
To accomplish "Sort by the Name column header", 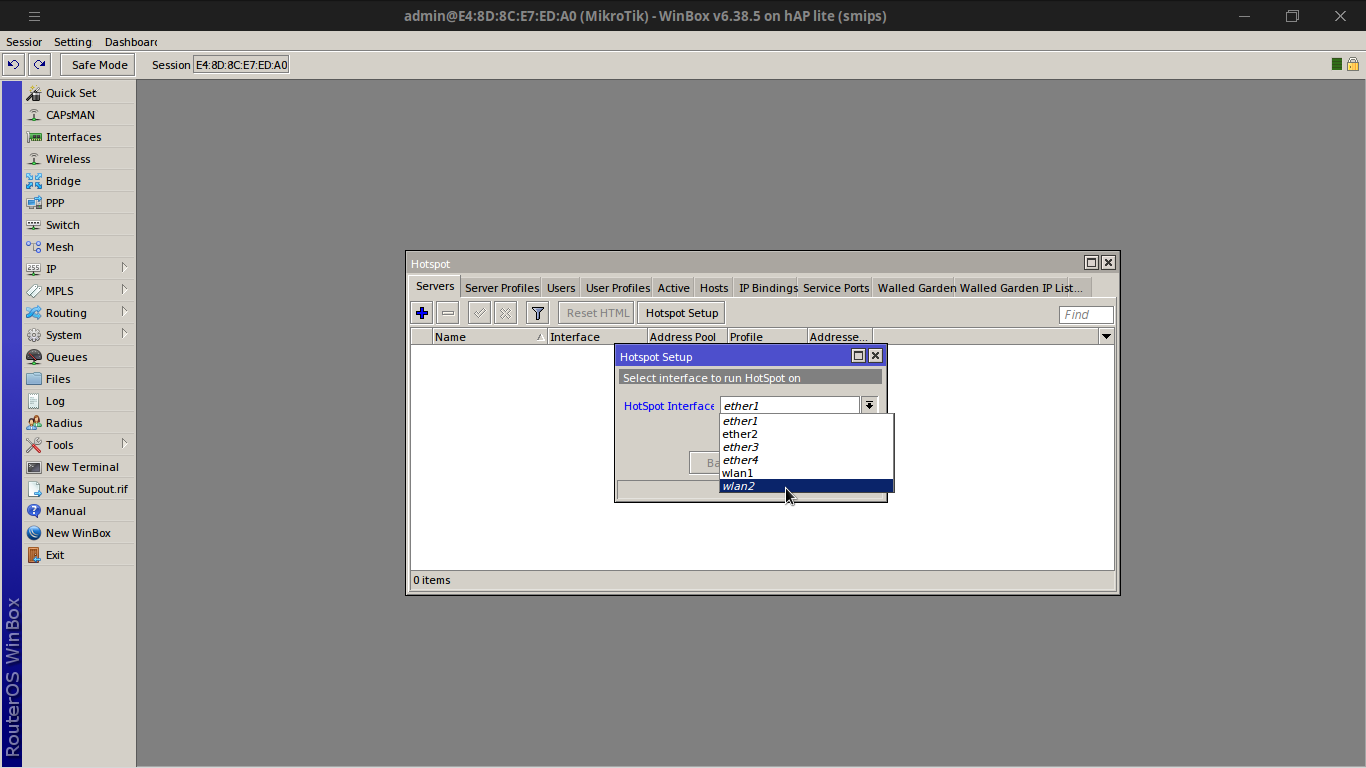I will tap(490, 337).
